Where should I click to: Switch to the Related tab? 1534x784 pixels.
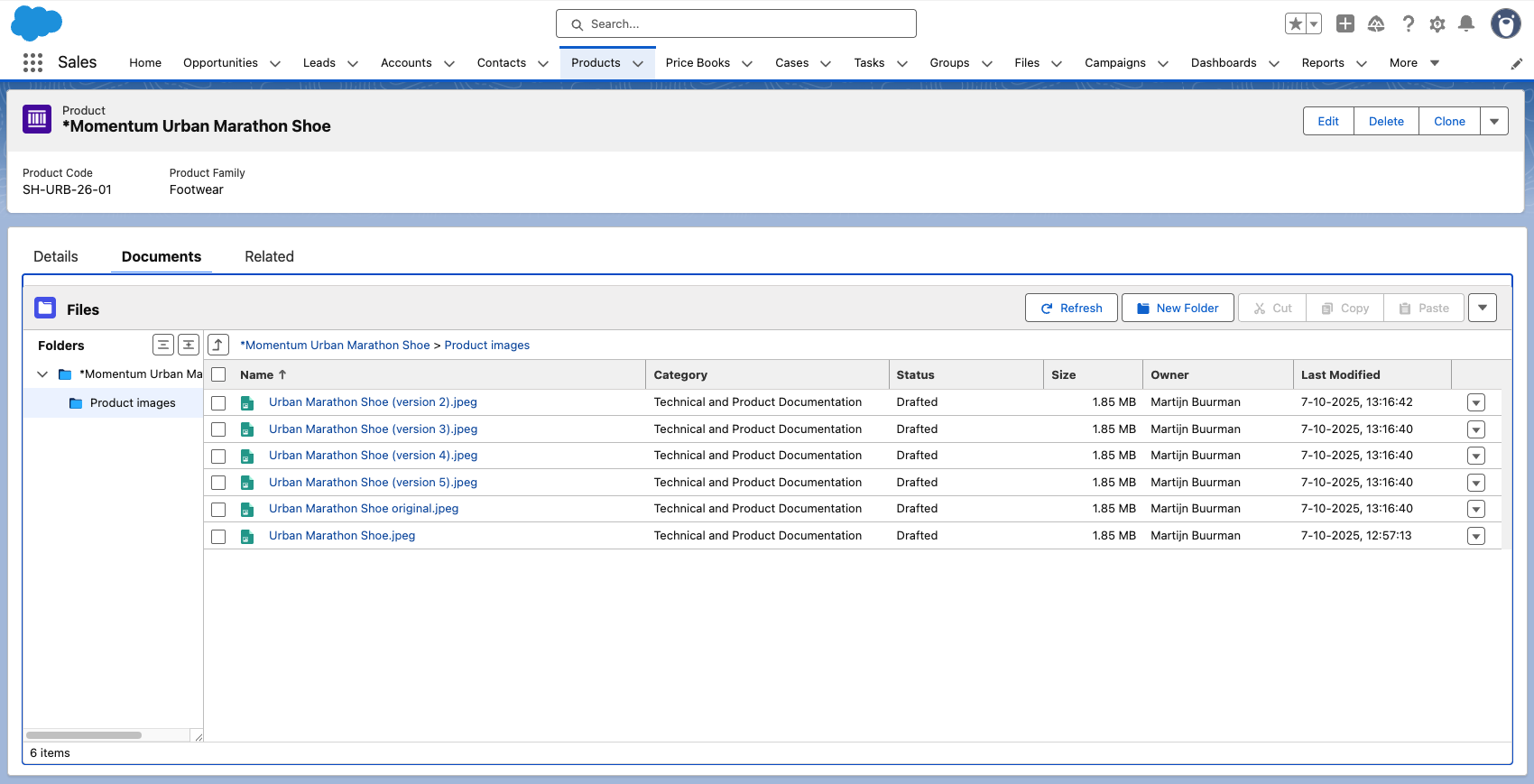270,256
